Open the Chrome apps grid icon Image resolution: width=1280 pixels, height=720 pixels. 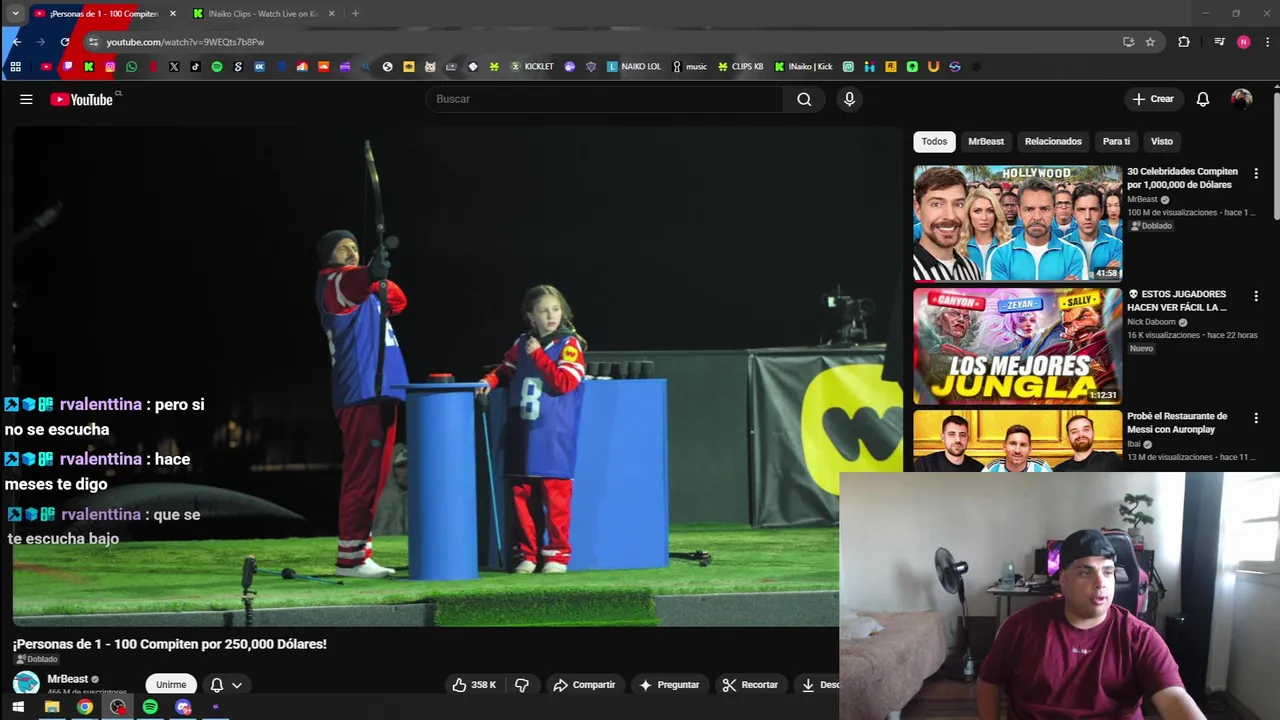(15, 67)
